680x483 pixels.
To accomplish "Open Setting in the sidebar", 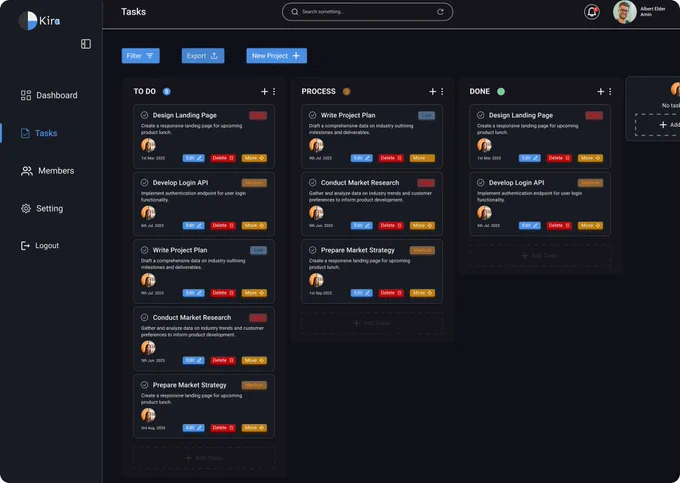I will pos(42,209).
